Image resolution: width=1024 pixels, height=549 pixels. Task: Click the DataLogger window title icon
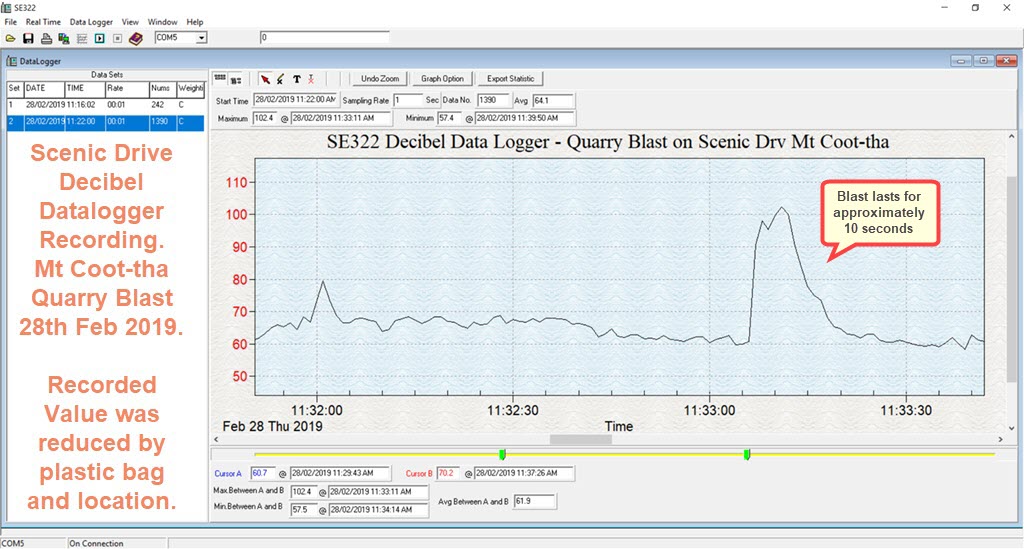11,61
